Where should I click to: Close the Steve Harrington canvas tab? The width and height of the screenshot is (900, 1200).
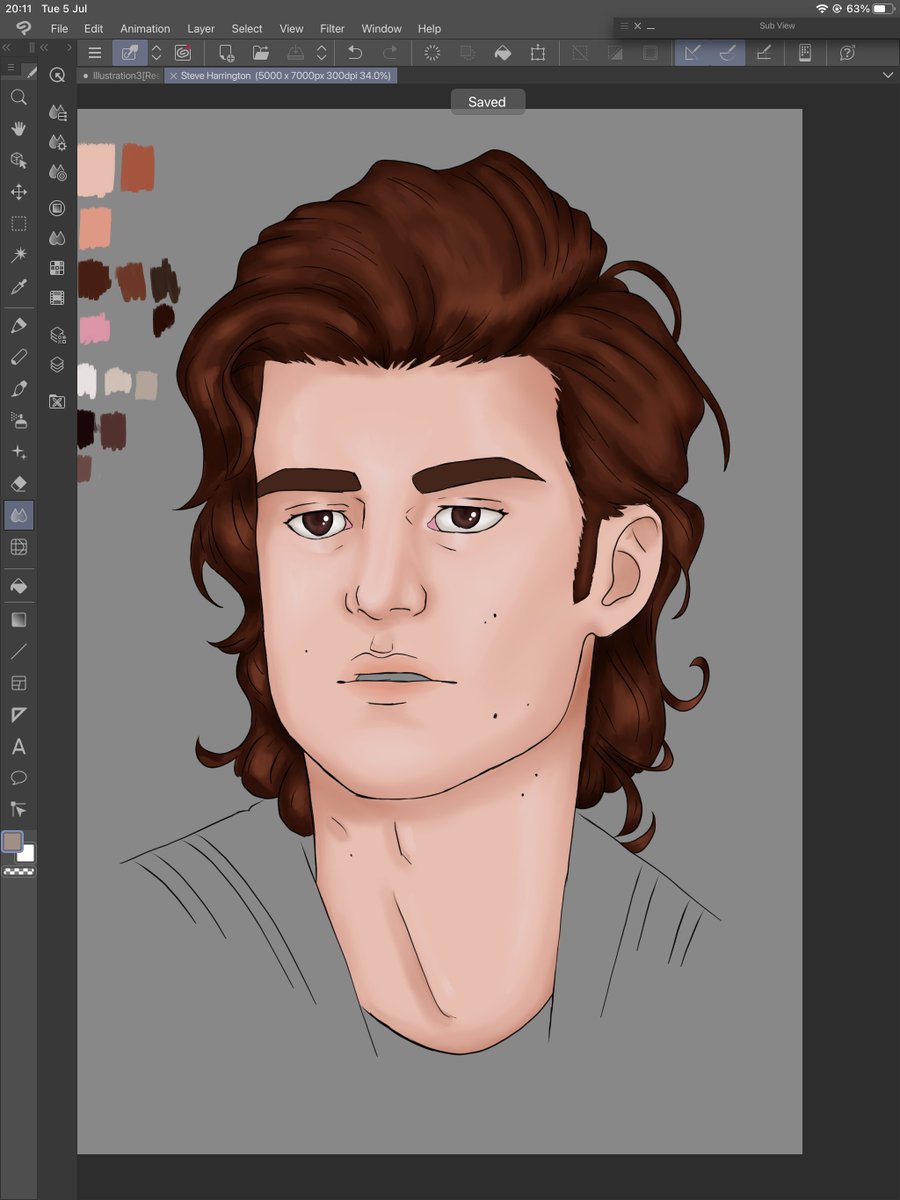[x=174, y=76]
